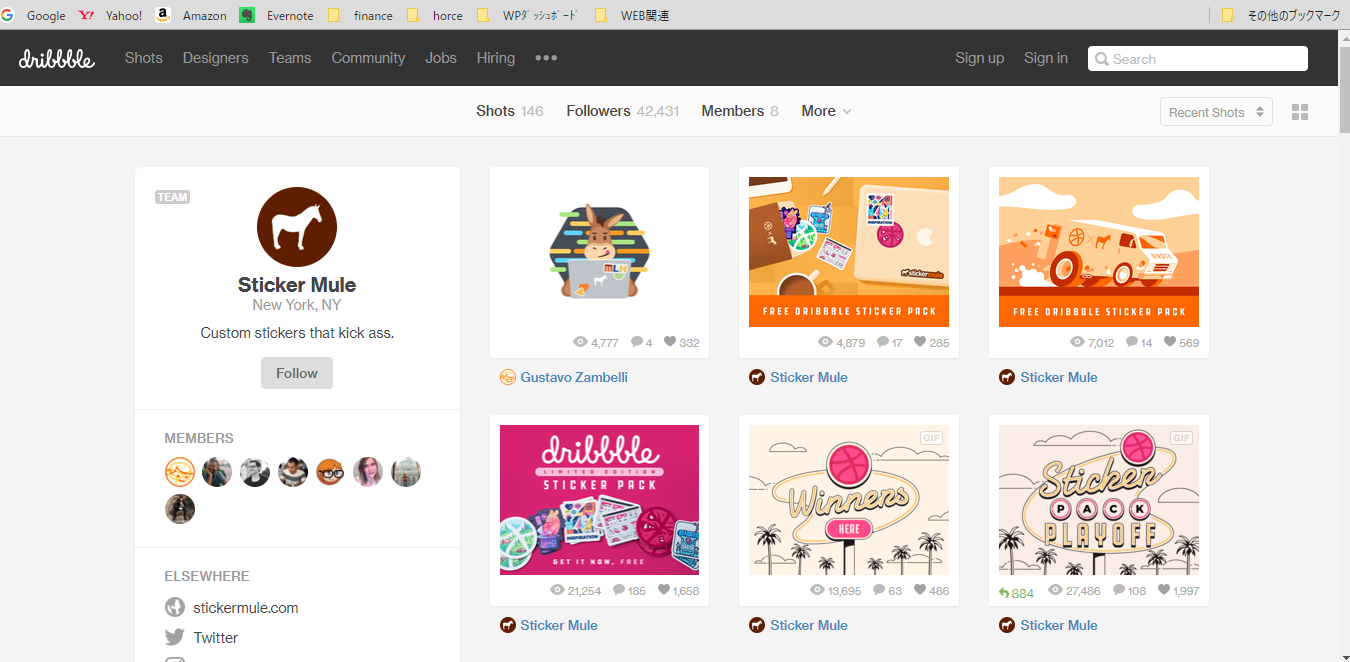Open the three-dots more navigation menu
Image resolution: width=1350 pixels, height=662 pixels.
point(545,58)
